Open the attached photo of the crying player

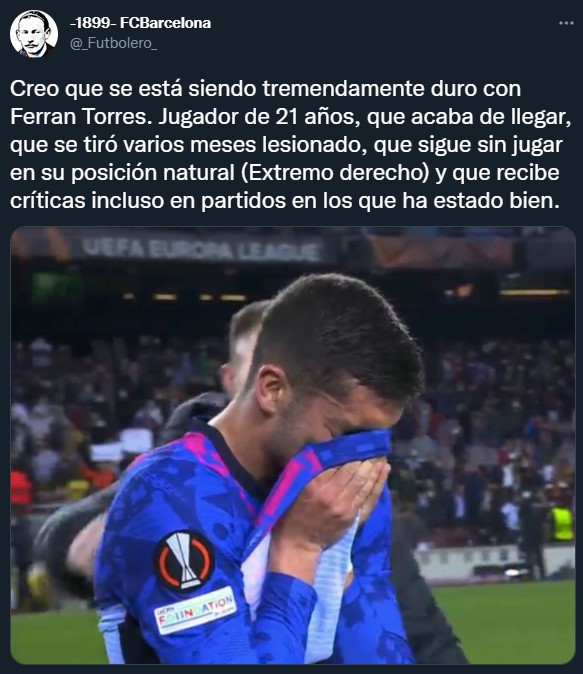pos(293,445)
